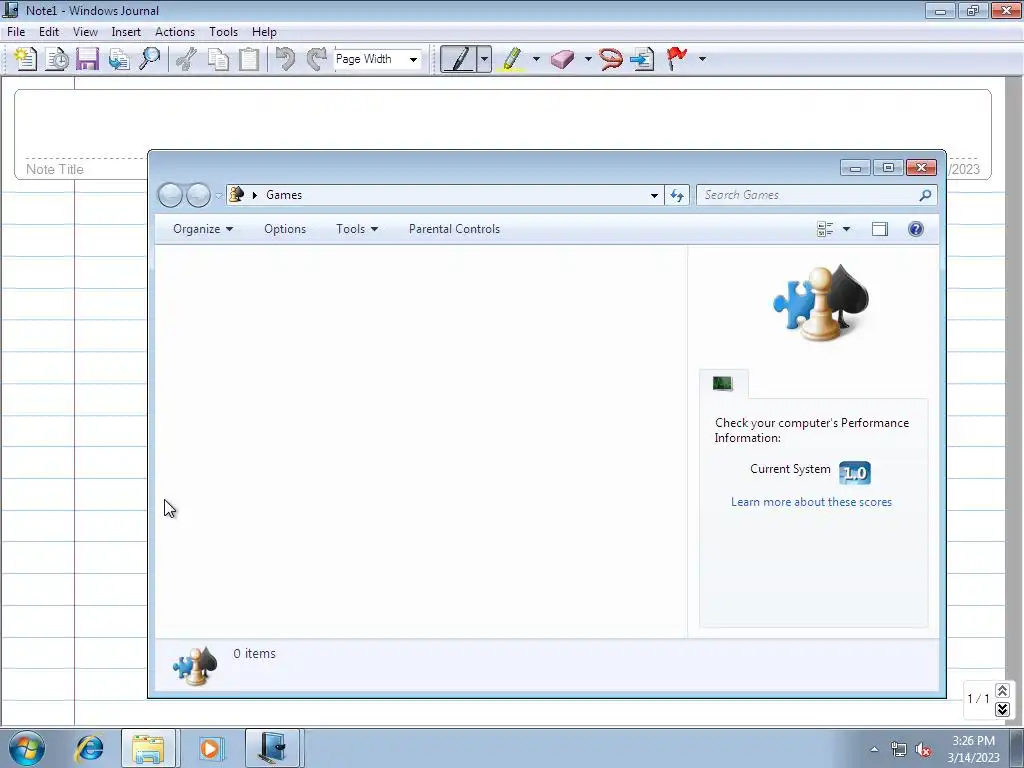Click the page up arrow in Journal
The height and width of the screenshot is (768, 1024).
point(1002,690)
